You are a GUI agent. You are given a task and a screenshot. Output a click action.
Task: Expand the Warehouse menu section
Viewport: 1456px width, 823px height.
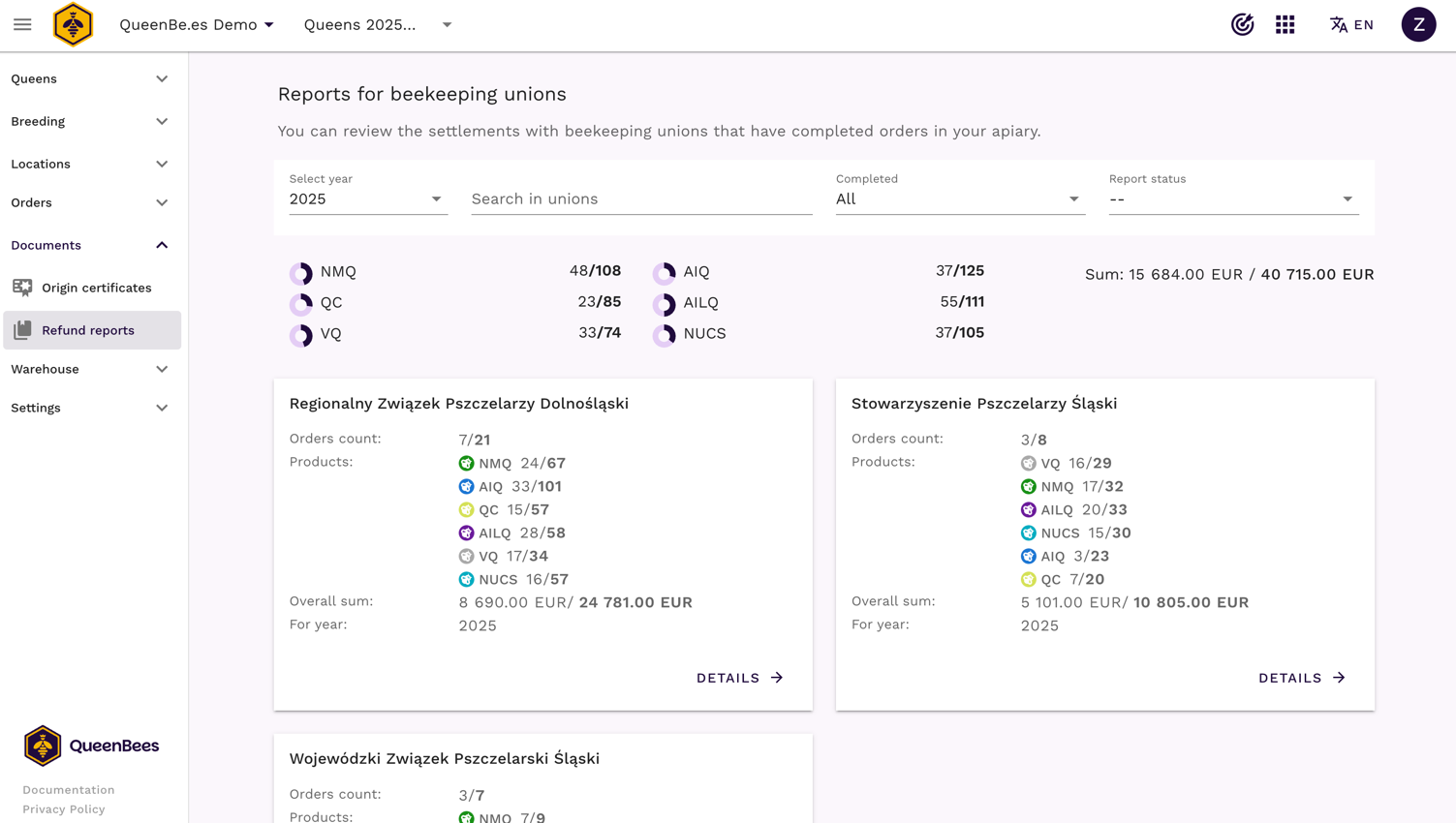tap(89, 370)
